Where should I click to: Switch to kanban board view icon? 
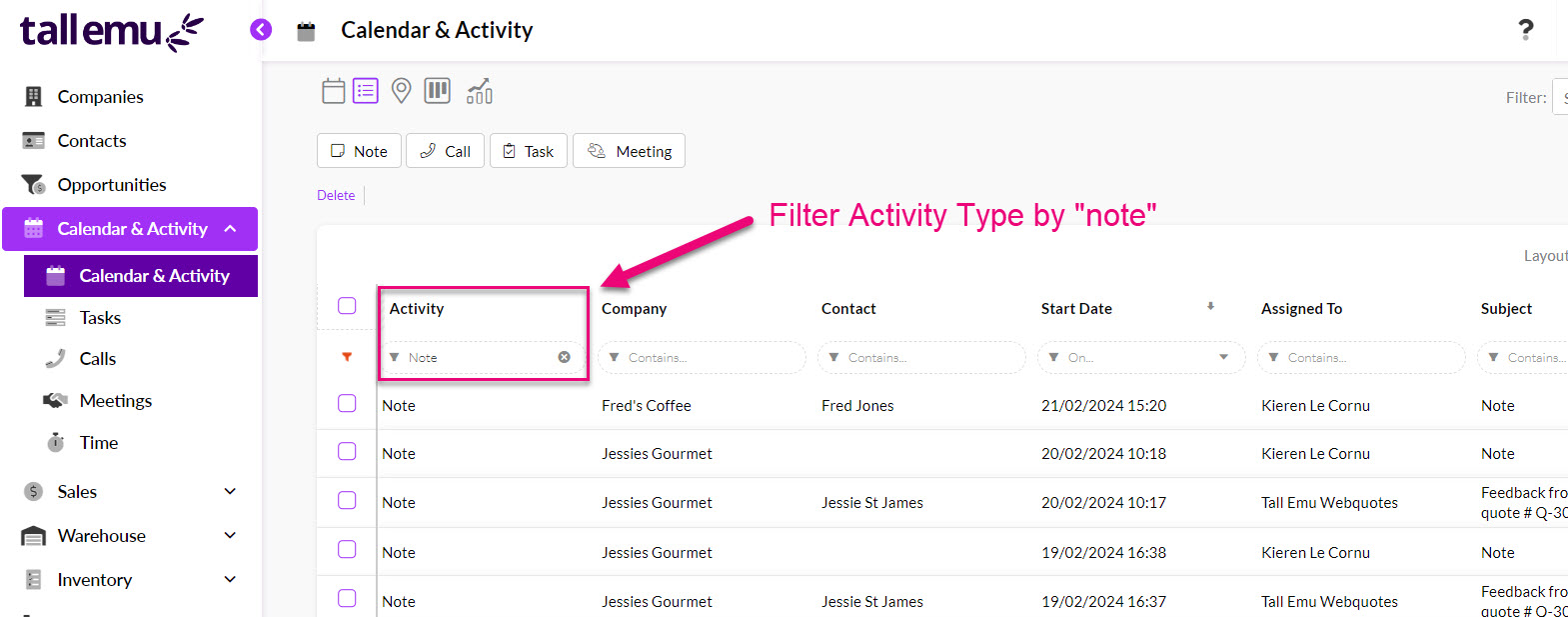point(437,91)
